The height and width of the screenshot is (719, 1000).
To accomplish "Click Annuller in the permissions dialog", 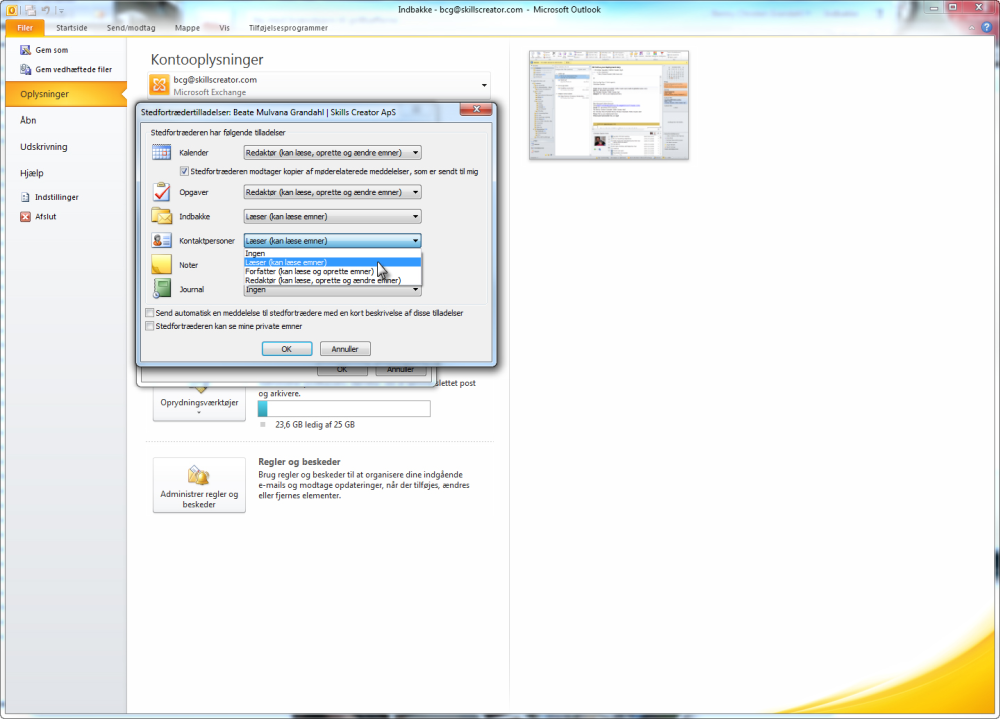I will point(345,349).
